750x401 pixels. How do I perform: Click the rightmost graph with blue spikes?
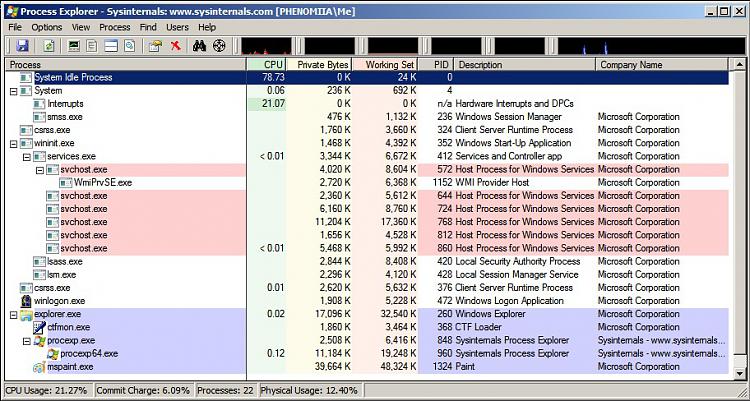click(651, 46)
